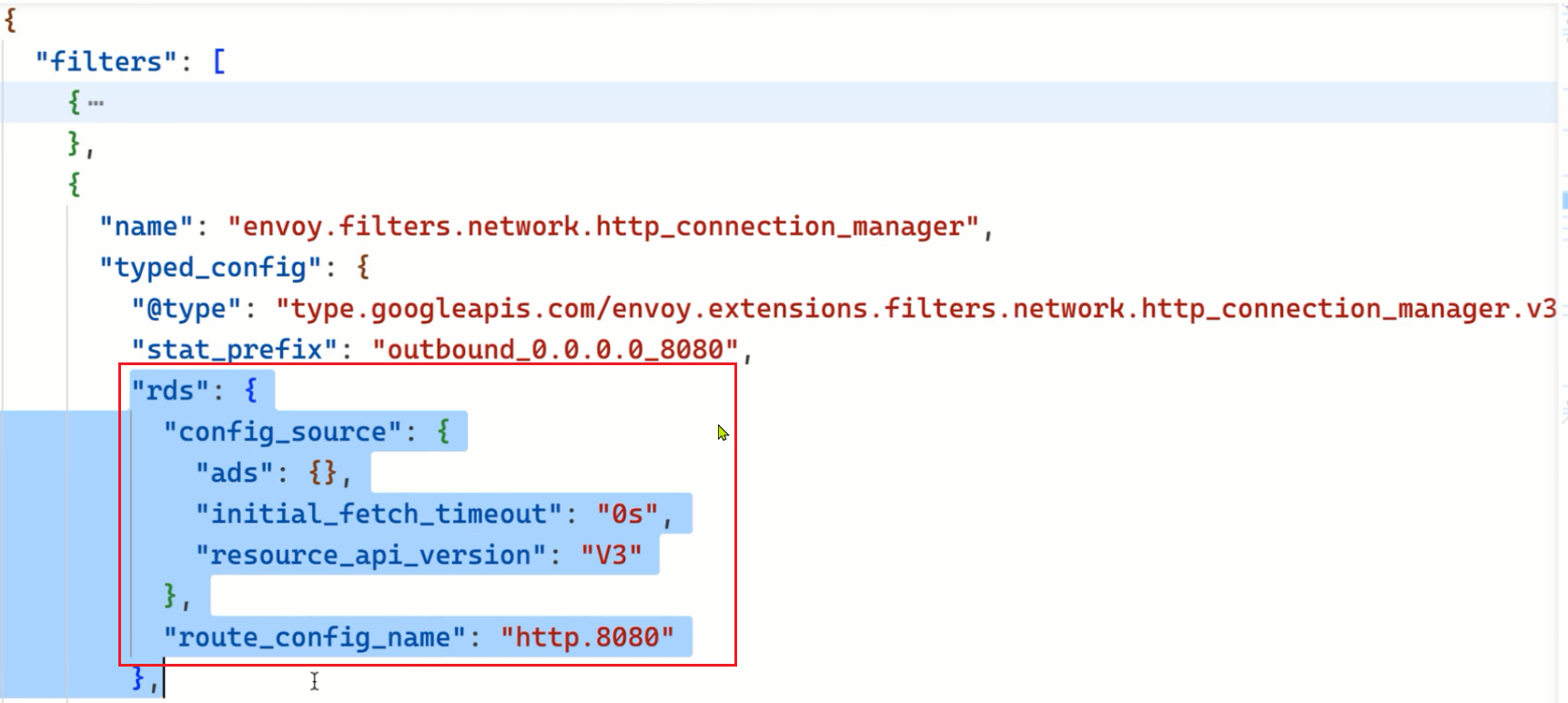This screenshot has width=1568, height=703.
Task: Click the empty braces after ads
Action: 322,473
